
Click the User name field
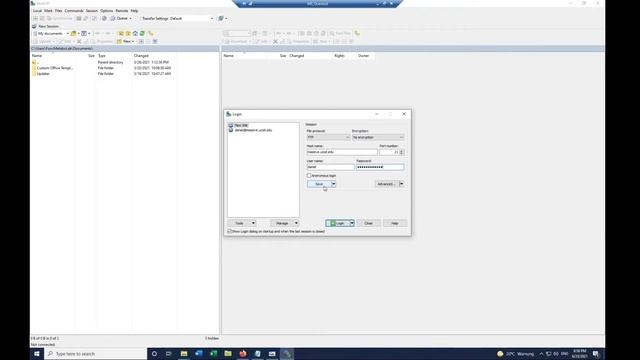[331, 167]
